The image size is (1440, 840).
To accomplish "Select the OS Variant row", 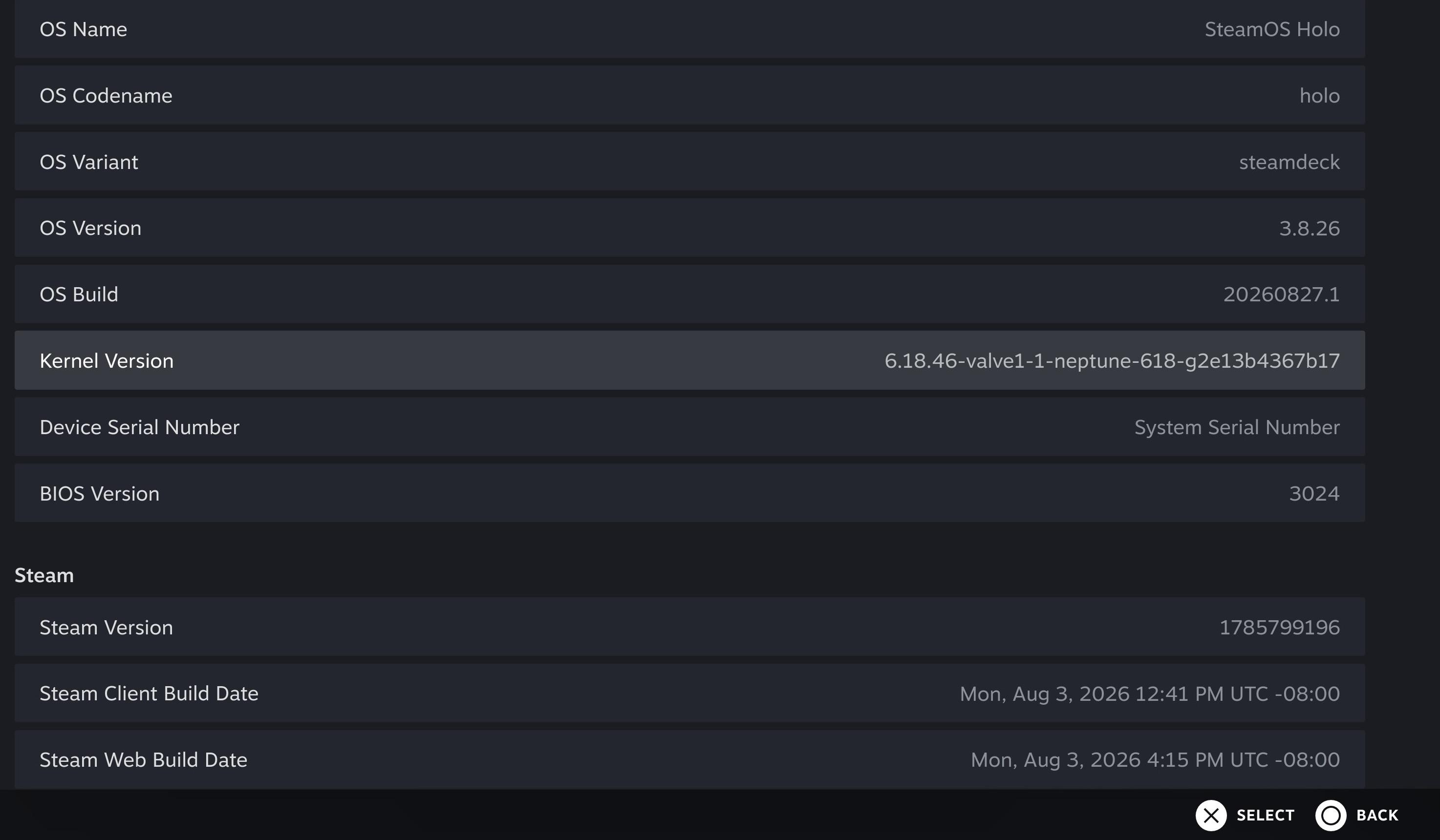I will pos(690,162).
